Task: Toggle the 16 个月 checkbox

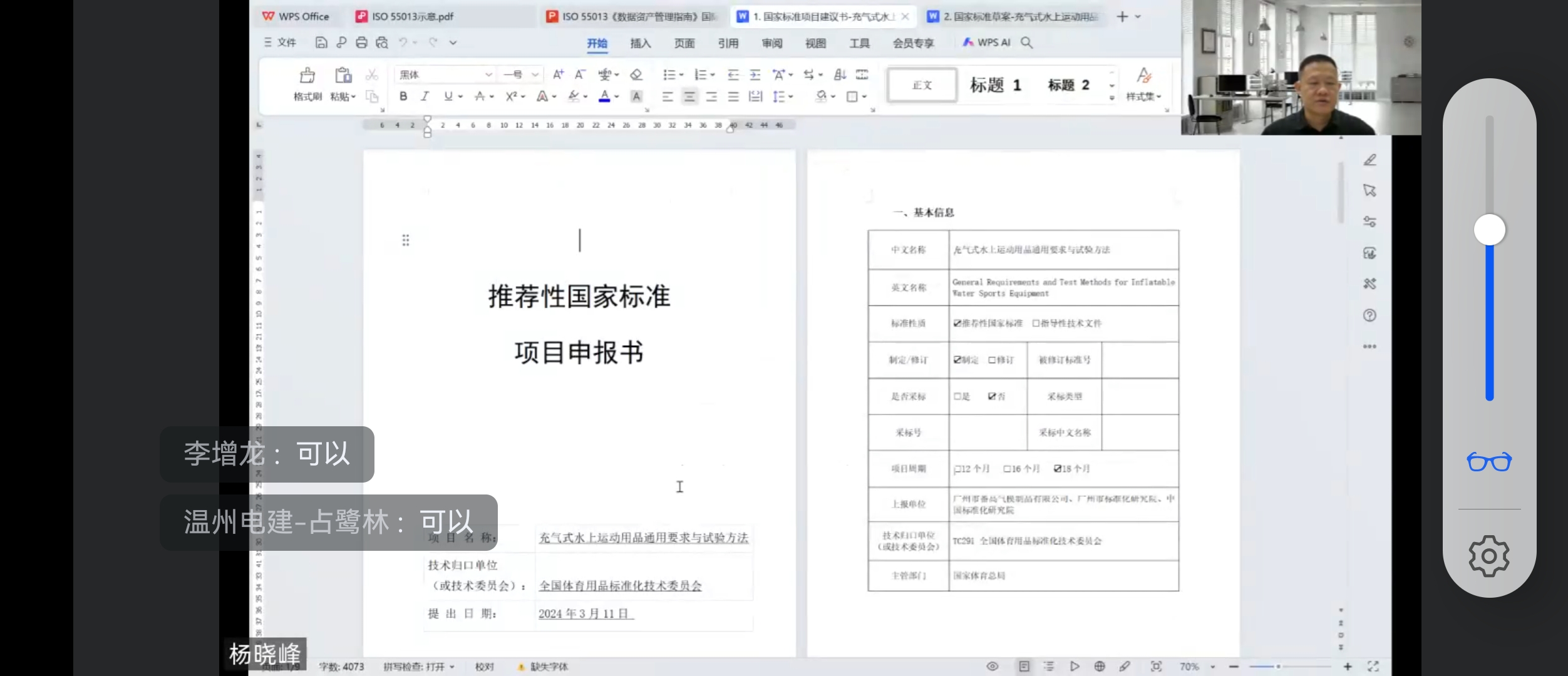Action: pos(1007,469)
